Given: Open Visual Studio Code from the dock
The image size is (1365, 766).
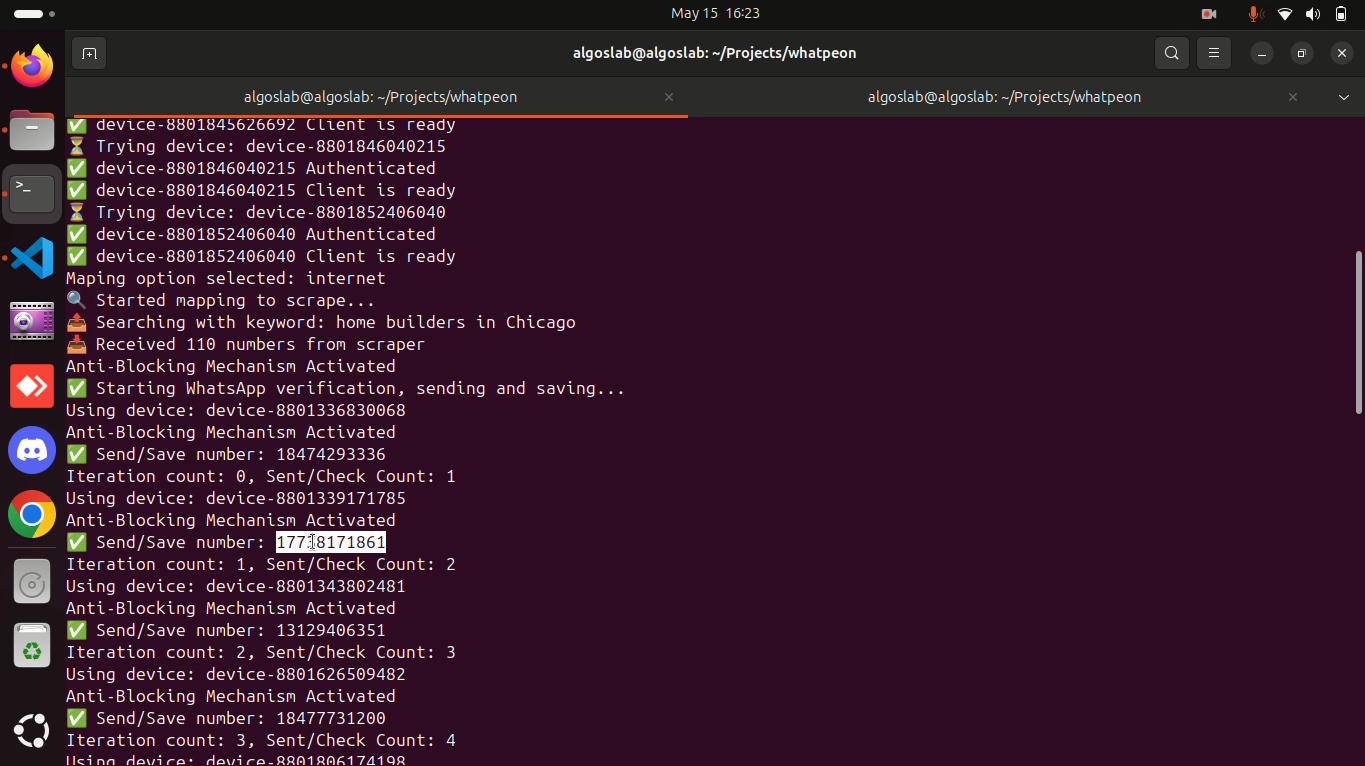Looking at the screenshot, I should (32, 258).
